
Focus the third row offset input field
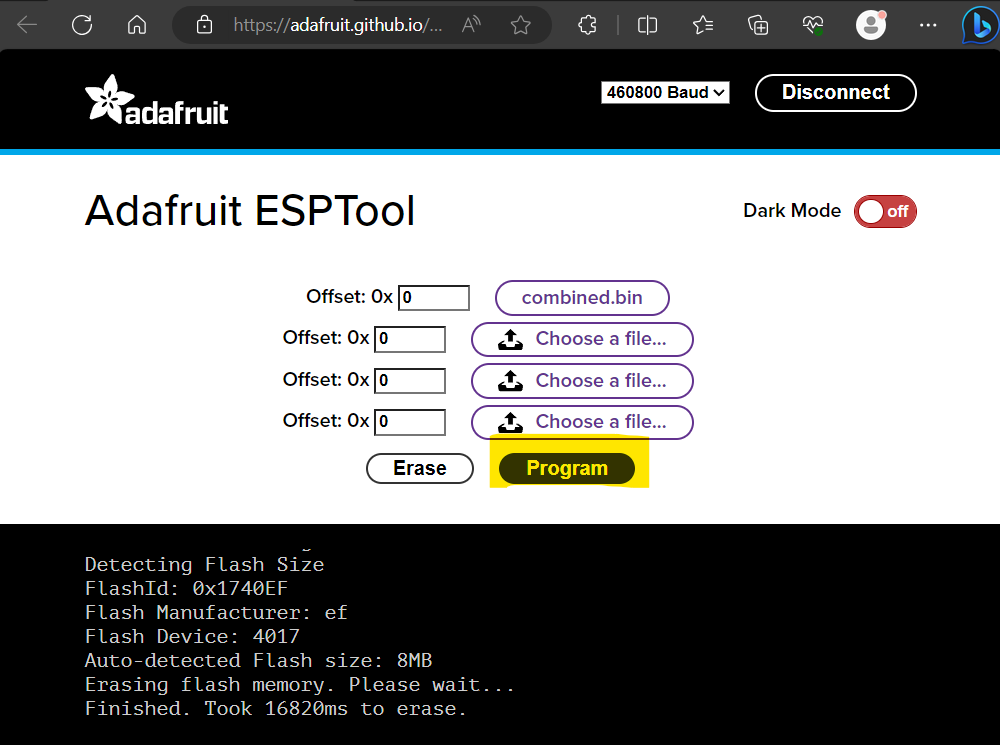pos(409,381)
